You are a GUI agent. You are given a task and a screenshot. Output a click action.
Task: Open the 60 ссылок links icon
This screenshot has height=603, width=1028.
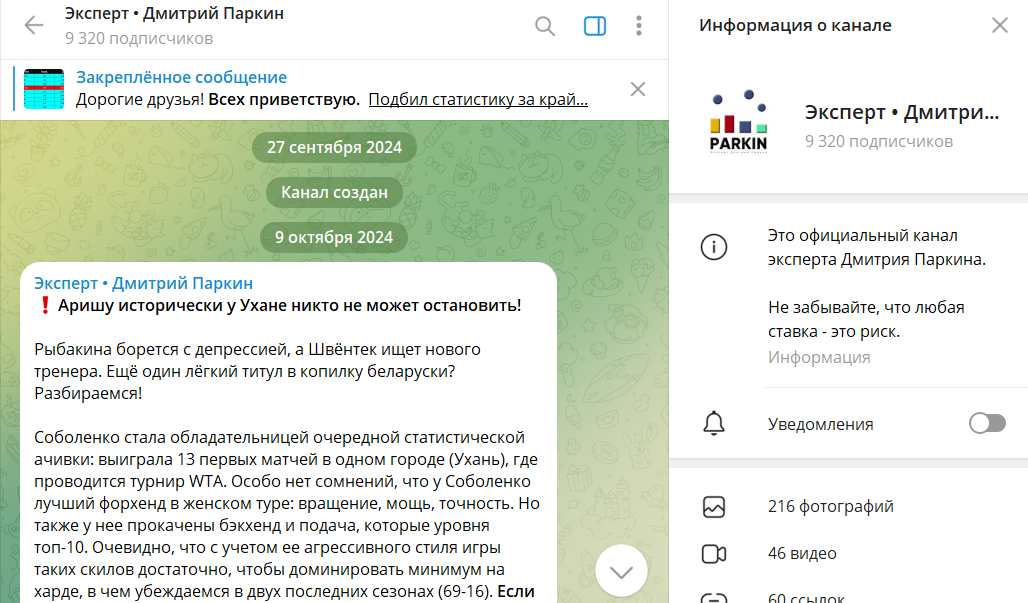[714, 598]
